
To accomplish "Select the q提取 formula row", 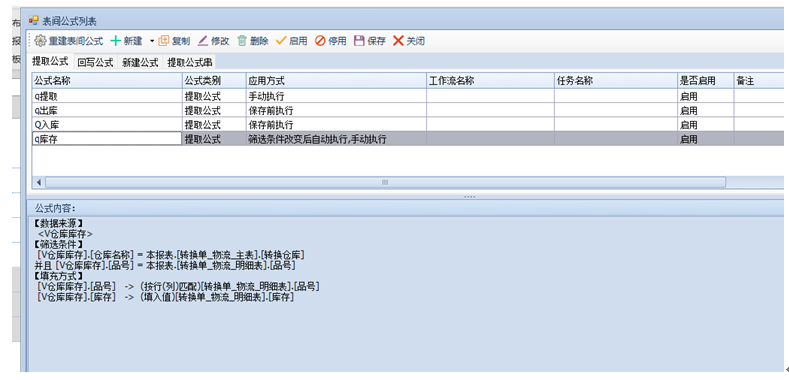I will tap(408, 96).
